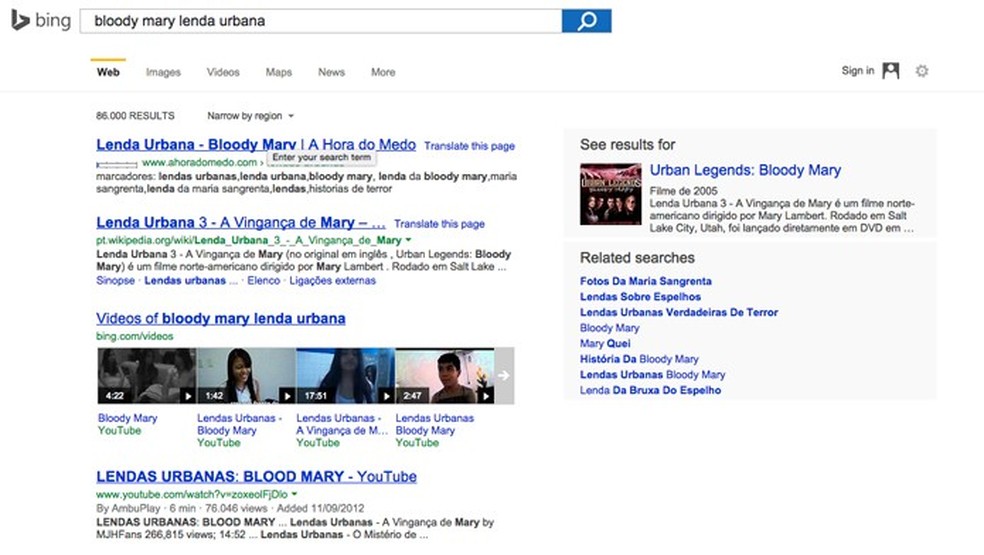Click the blue magnifier search button
This screenshot has height=555, width=984.
586,21
